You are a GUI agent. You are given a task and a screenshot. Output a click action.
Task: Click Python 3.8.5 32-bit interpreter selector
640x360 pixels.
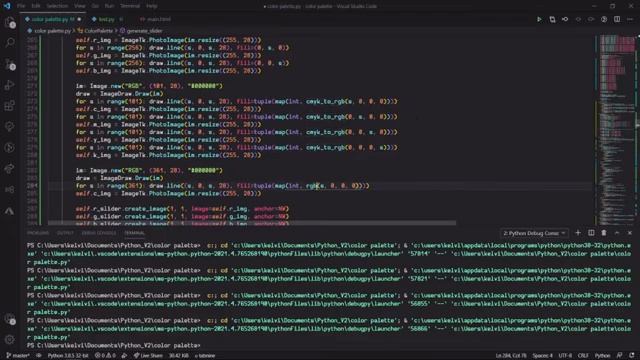pyautogui.click(x=67, y=356)
